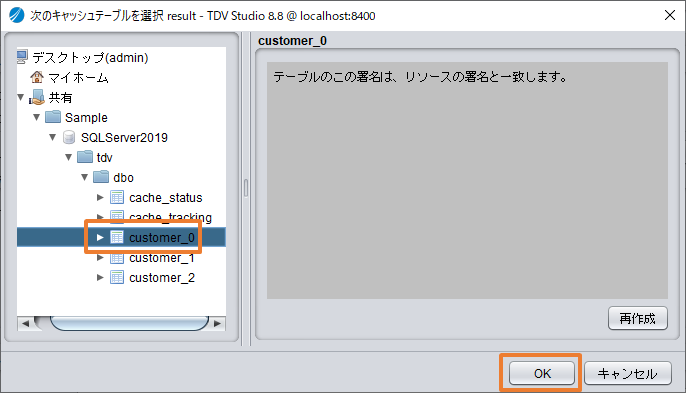Click the customer_2 table icon
The height and width of the screenshot is (393, 686).
[x=117, y=277]
